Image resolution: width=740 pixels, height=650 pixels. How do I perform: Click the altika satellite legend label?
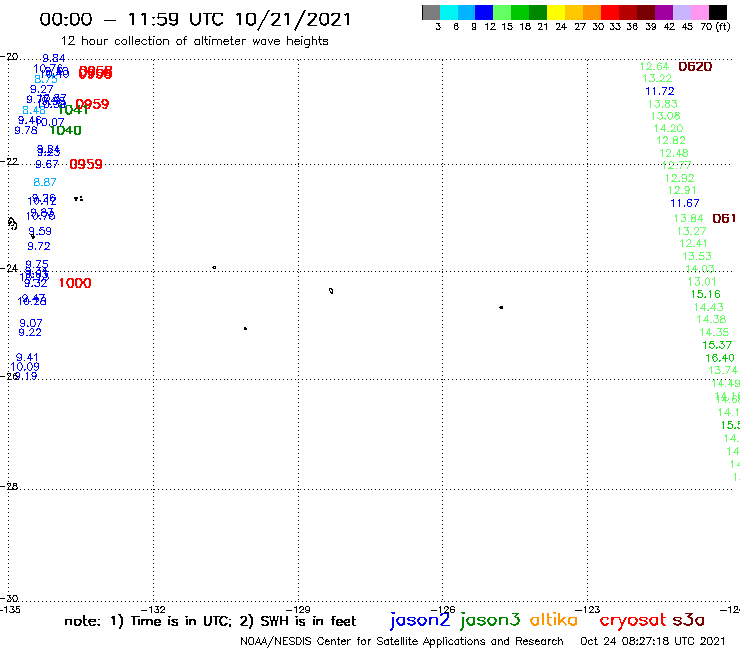pos(553,620)
